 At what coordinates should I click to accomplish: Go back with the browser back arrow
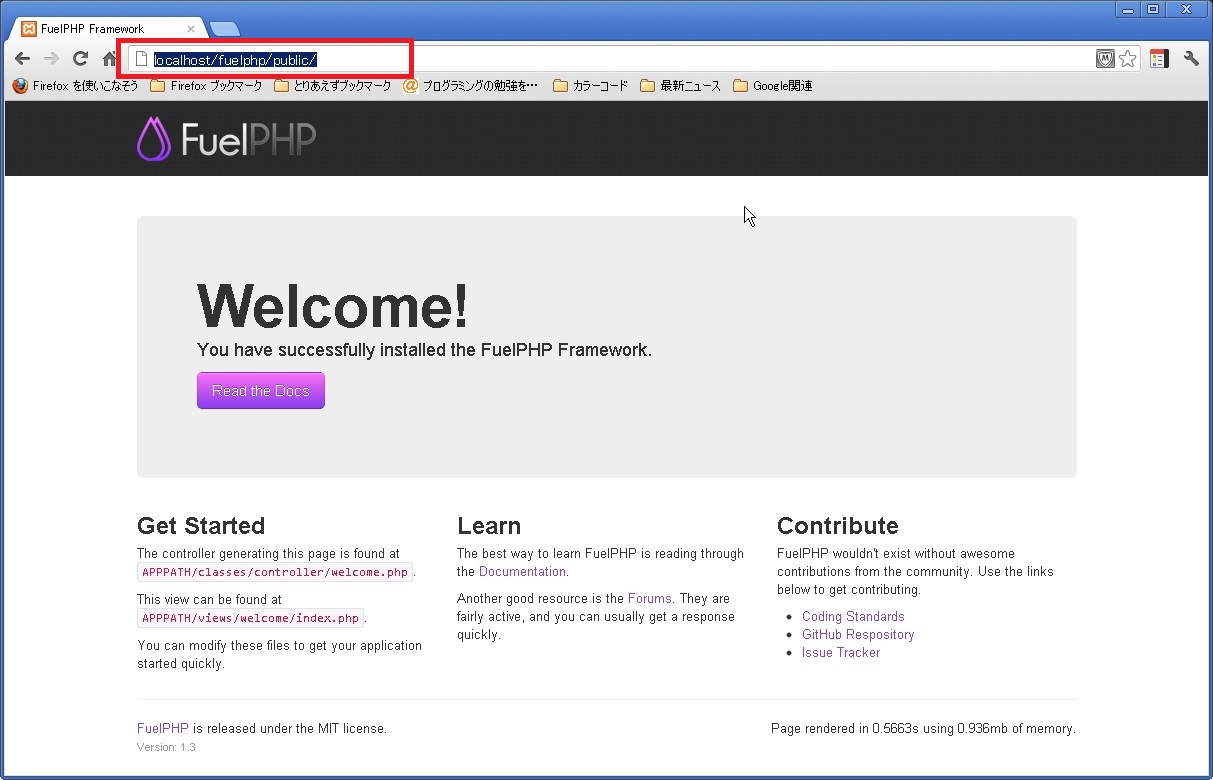tap(22, 59)
